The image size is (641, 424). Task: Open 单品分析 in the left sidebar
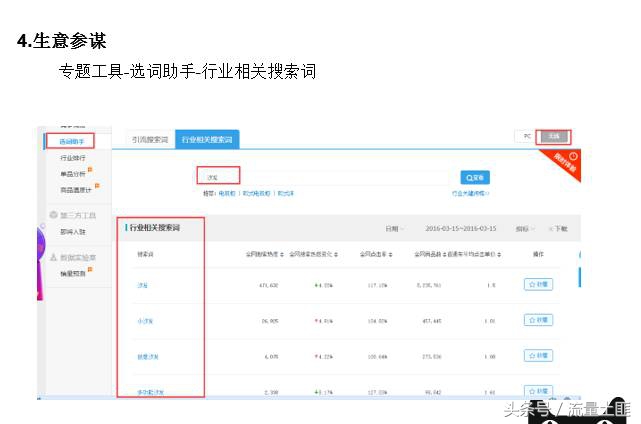click(73, 174)
